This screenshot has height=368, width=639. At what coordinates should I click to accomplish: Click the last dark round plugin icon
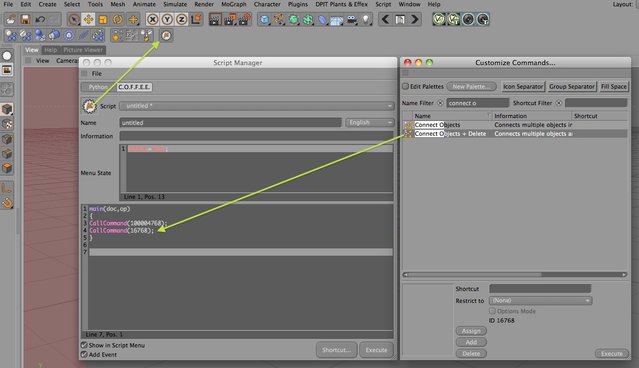[x=483, y=19]
